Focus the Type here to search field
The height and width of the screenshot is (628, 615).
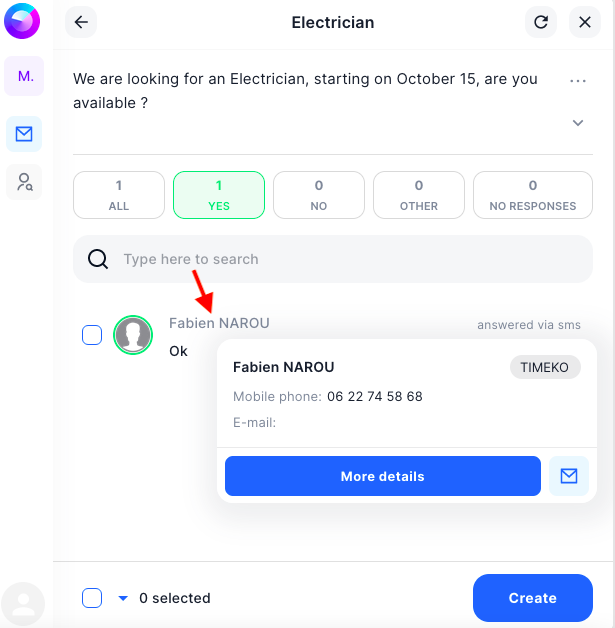tap(333, 259)
